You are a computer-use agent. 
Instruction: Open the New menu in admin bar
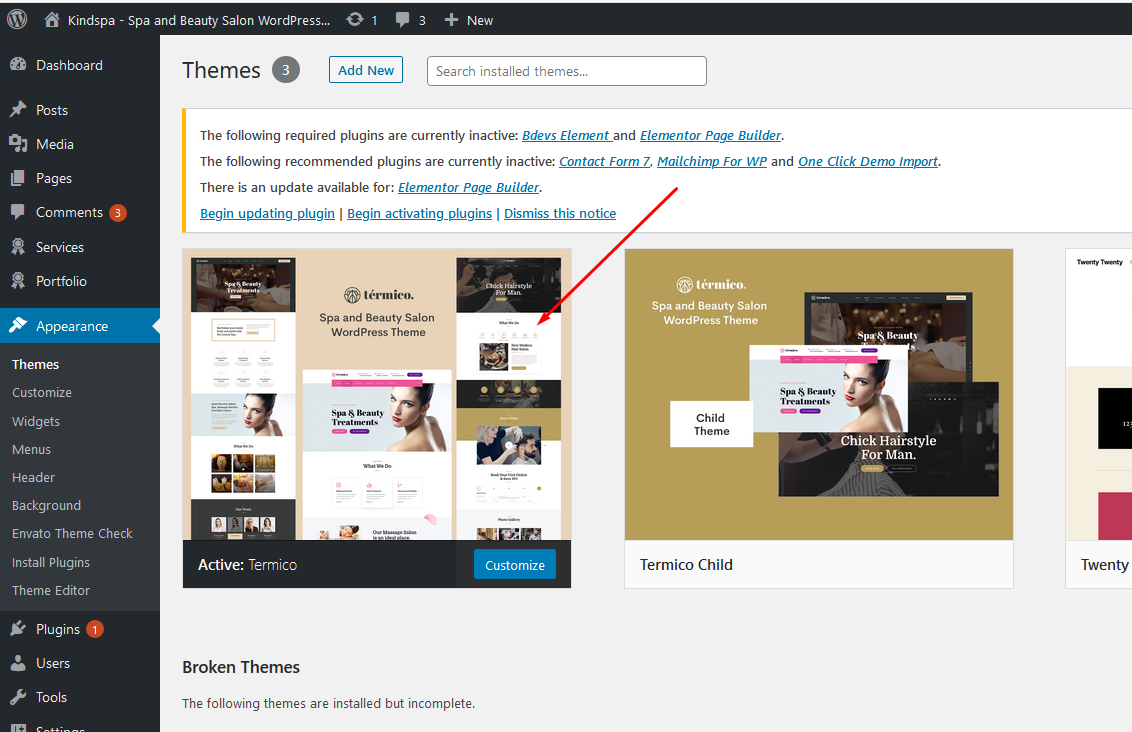point(479,20)
